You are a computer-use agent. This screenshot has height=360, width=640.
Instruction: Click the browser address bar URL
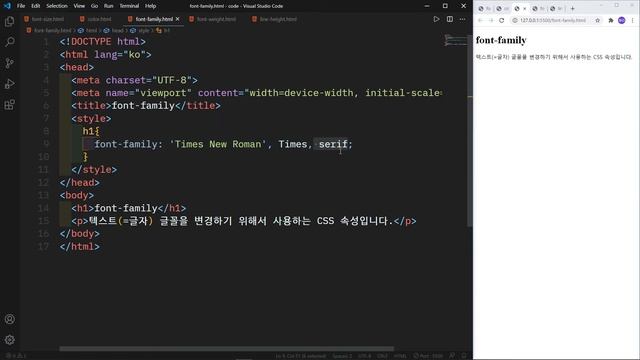coord(553,20)
